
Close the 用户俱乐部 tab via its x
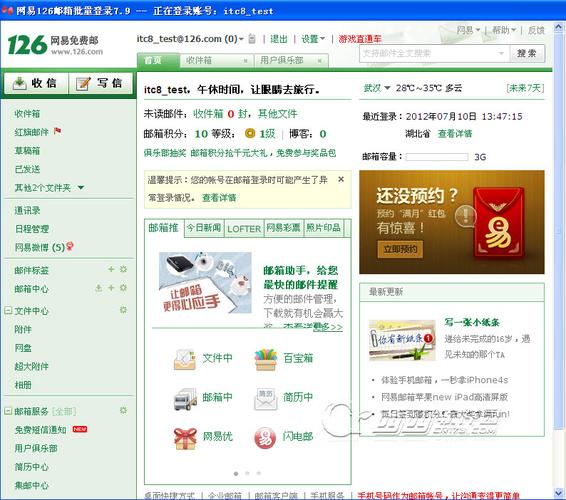[x=320, y=61]
